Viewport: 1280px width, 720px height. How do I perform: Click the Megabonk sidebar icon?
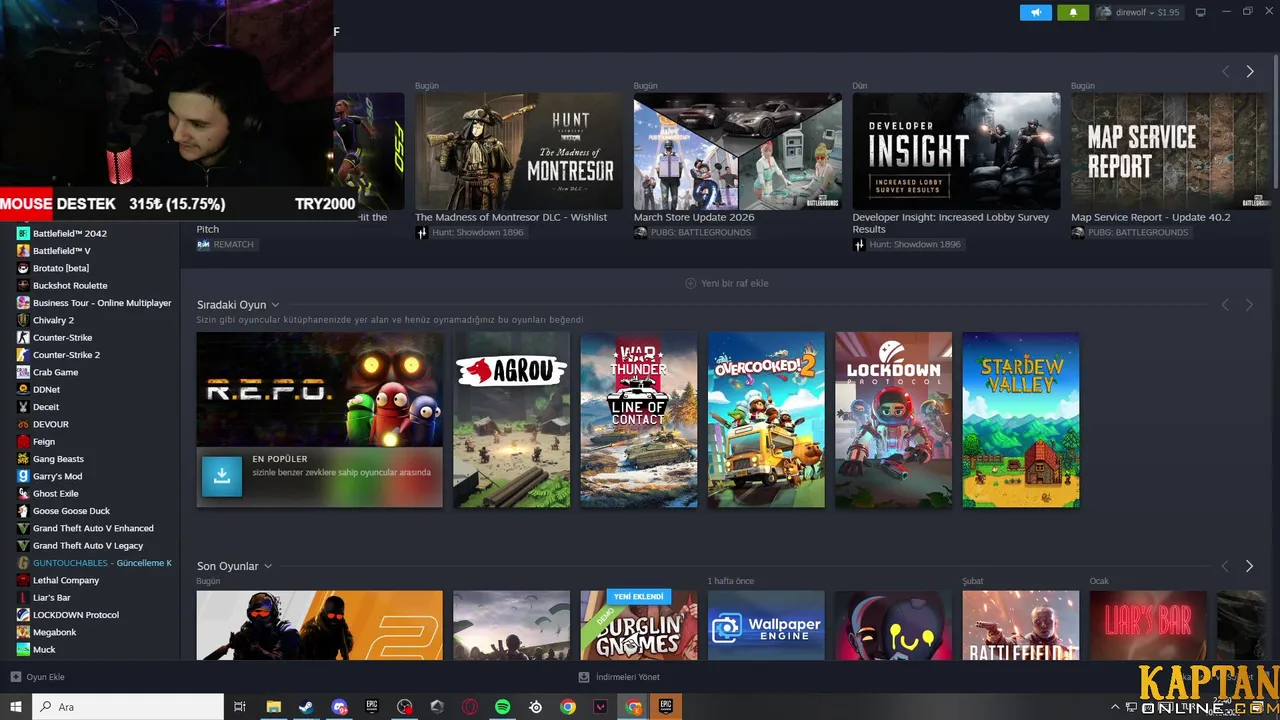[23, 632]
